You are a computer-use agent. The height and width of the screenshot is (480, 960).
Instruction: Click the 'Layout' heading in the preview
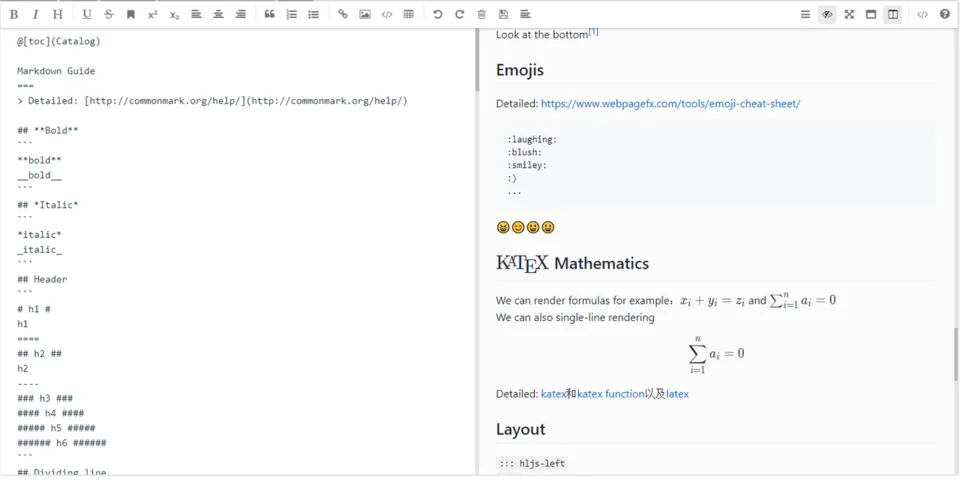[520, 429]
